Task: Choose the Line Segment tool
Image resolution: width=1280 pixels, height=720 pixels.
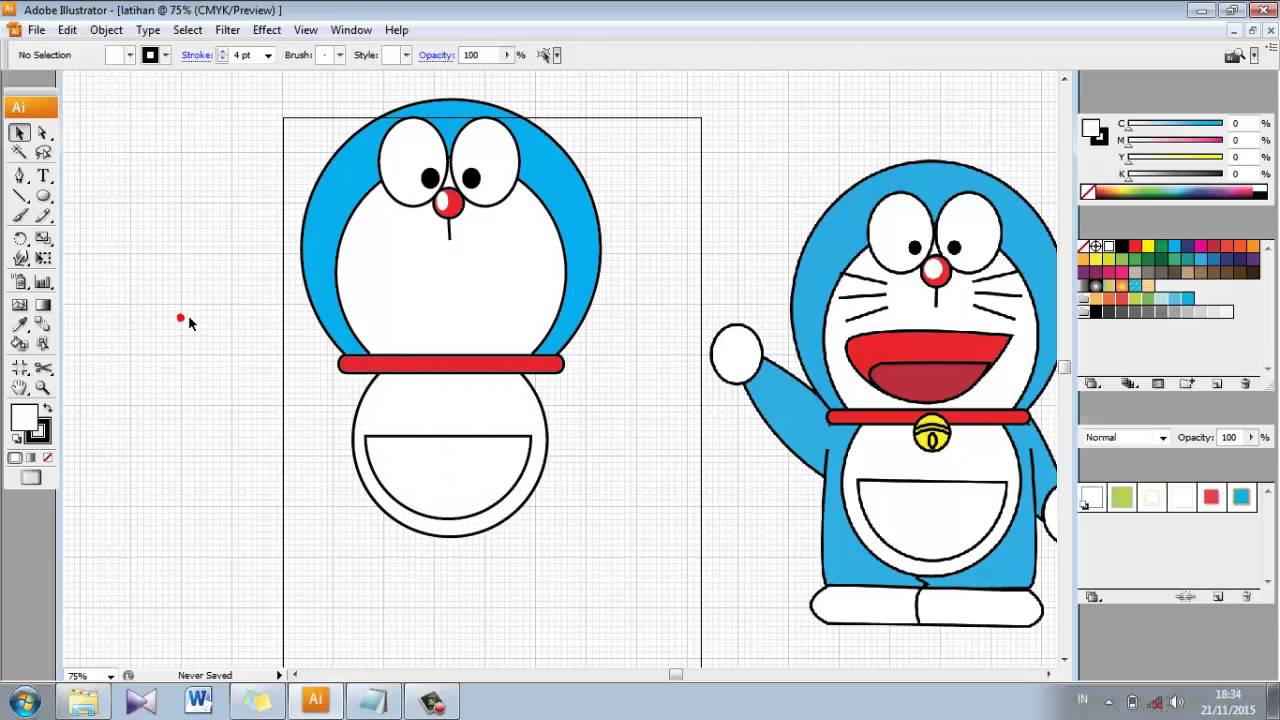Action: 19,196
